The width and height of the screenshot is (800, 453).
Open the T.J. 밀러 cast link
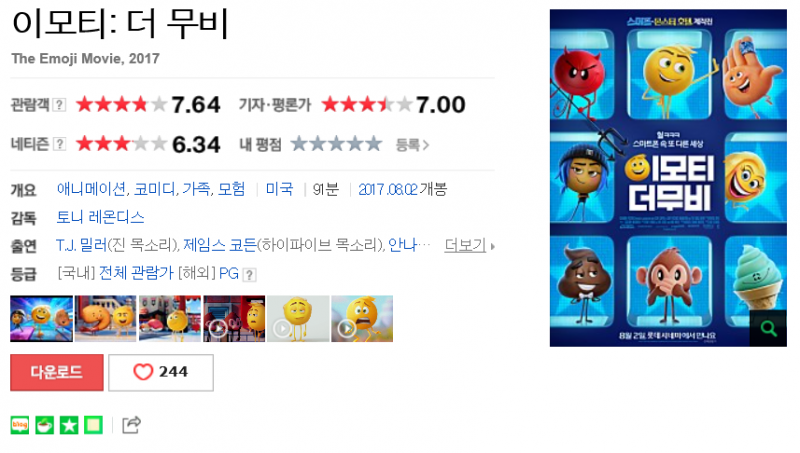(82, 246)
